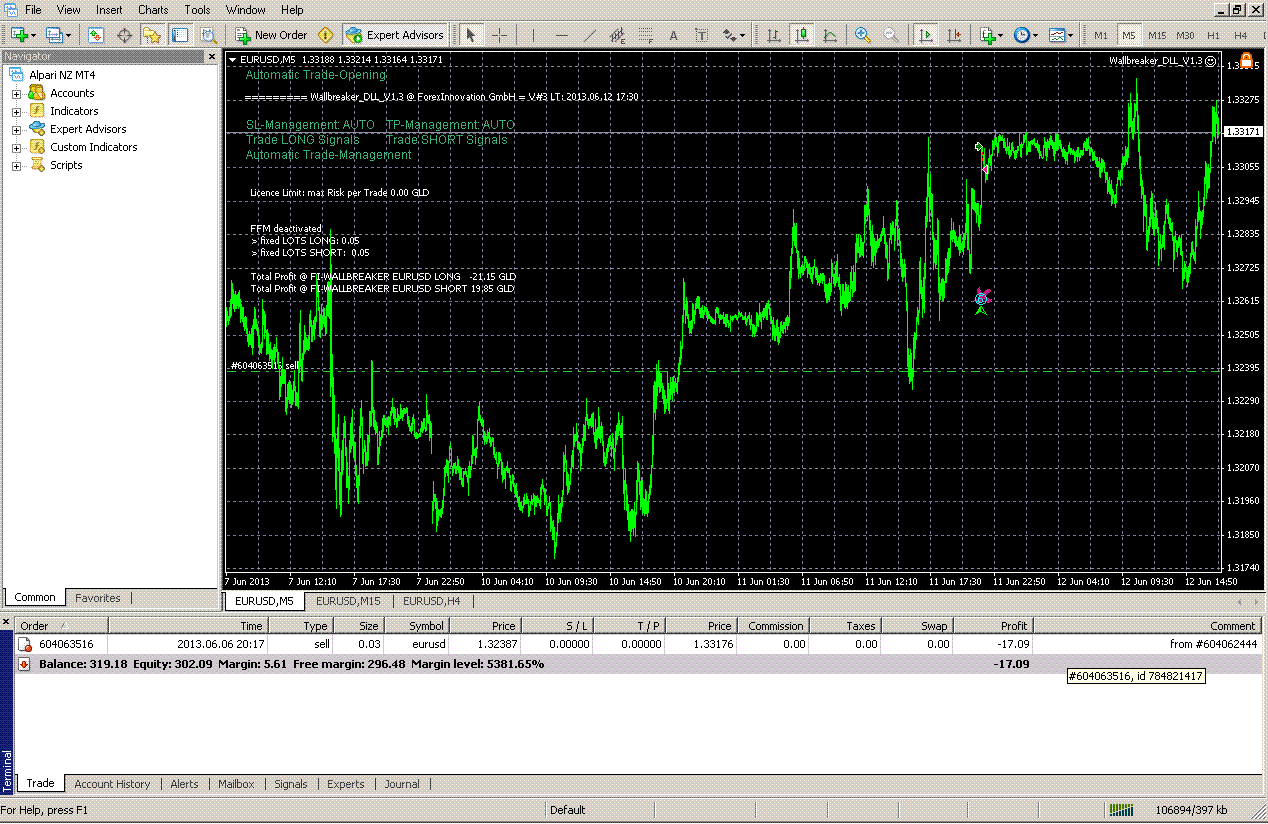Select the Cursor arrow tool
Screen dimensions: 1268x824
coord(471,35)
